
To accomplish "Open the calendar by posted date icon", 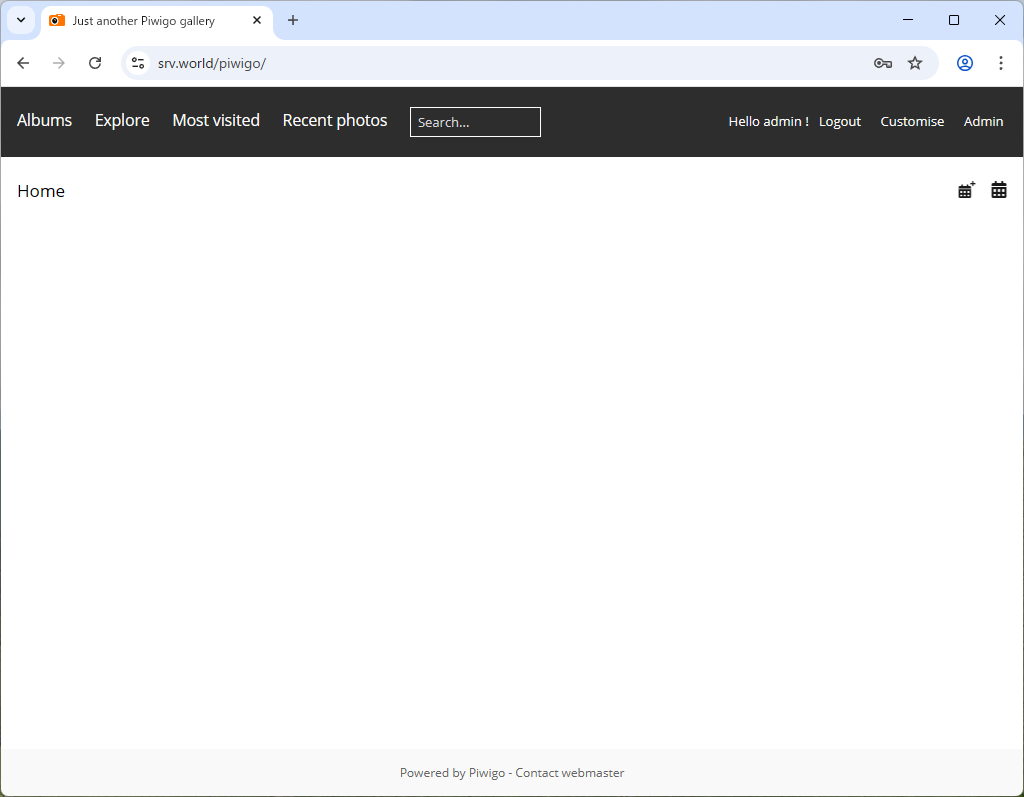I will [998, 189].
